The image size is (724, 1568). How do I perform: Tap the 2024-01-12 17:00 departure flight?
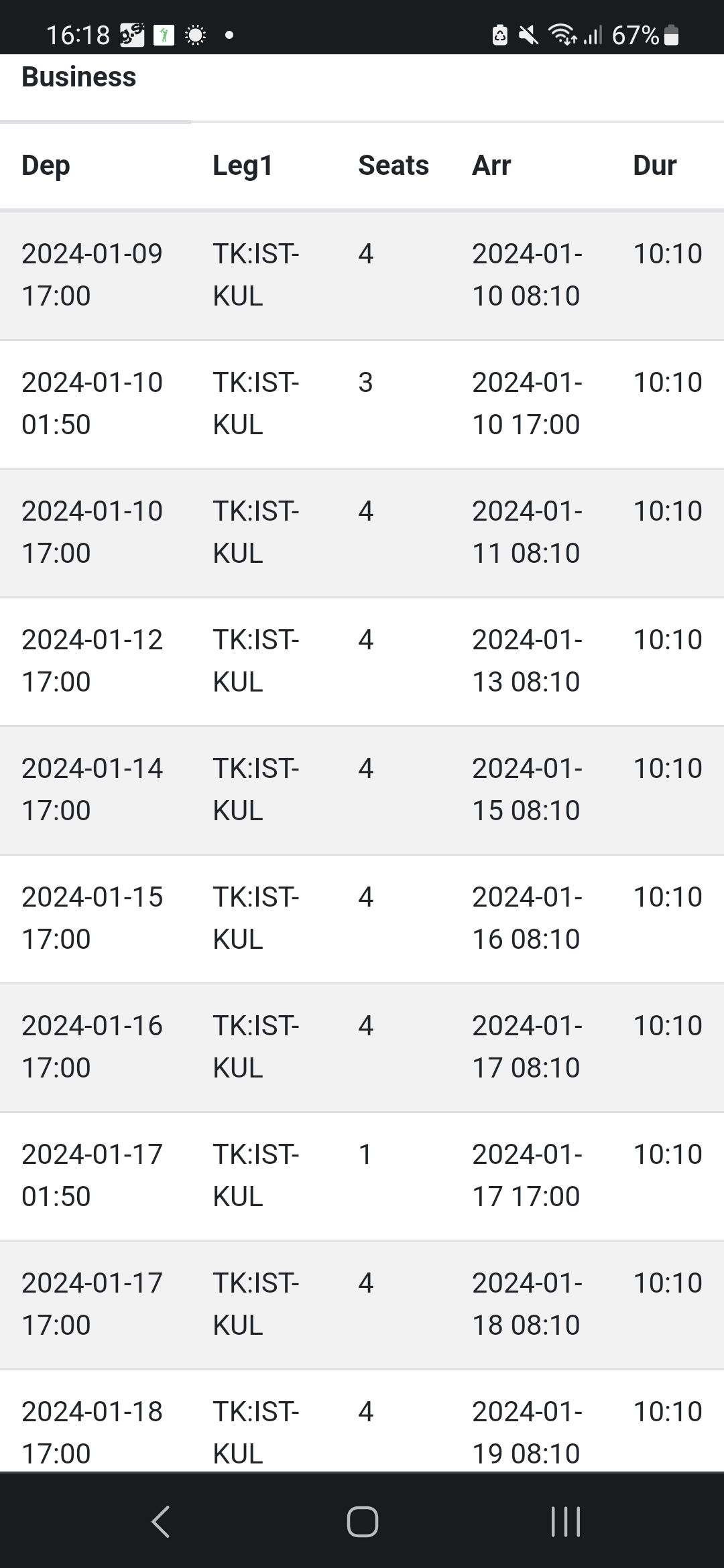362,661
